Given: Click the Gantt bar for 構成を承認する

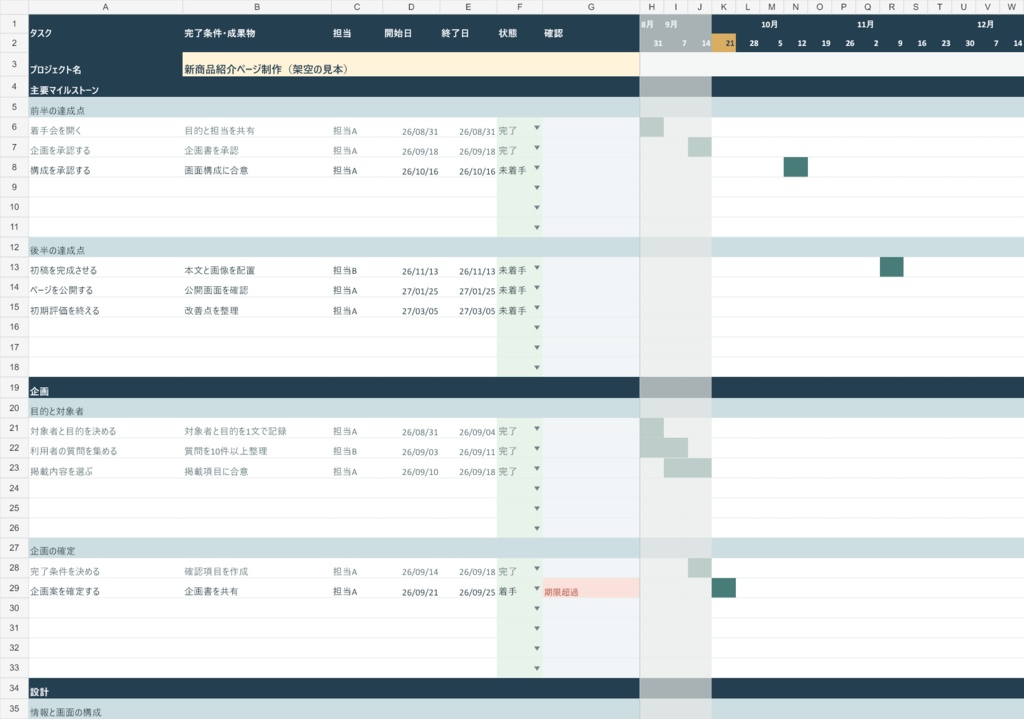Looking at the screenshot, I should click(x=795, y=167).
